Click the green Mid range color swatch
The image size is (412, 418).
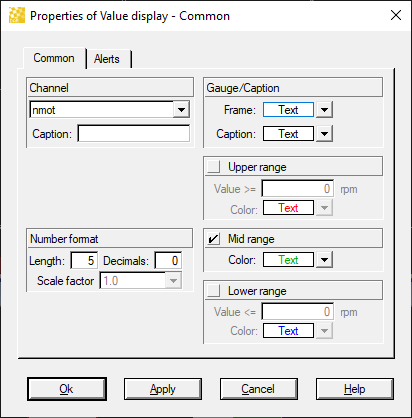coord(288,260)
